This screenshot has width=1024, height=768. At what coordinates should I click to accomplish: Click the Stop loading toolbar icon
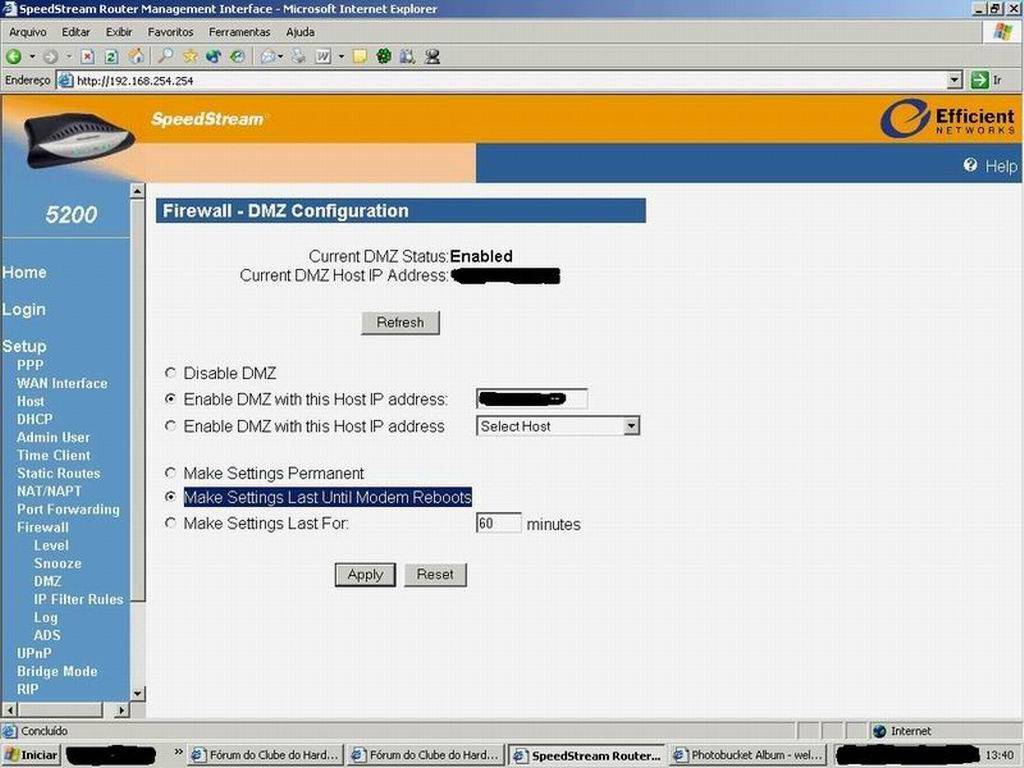click(x=88, y=57)
